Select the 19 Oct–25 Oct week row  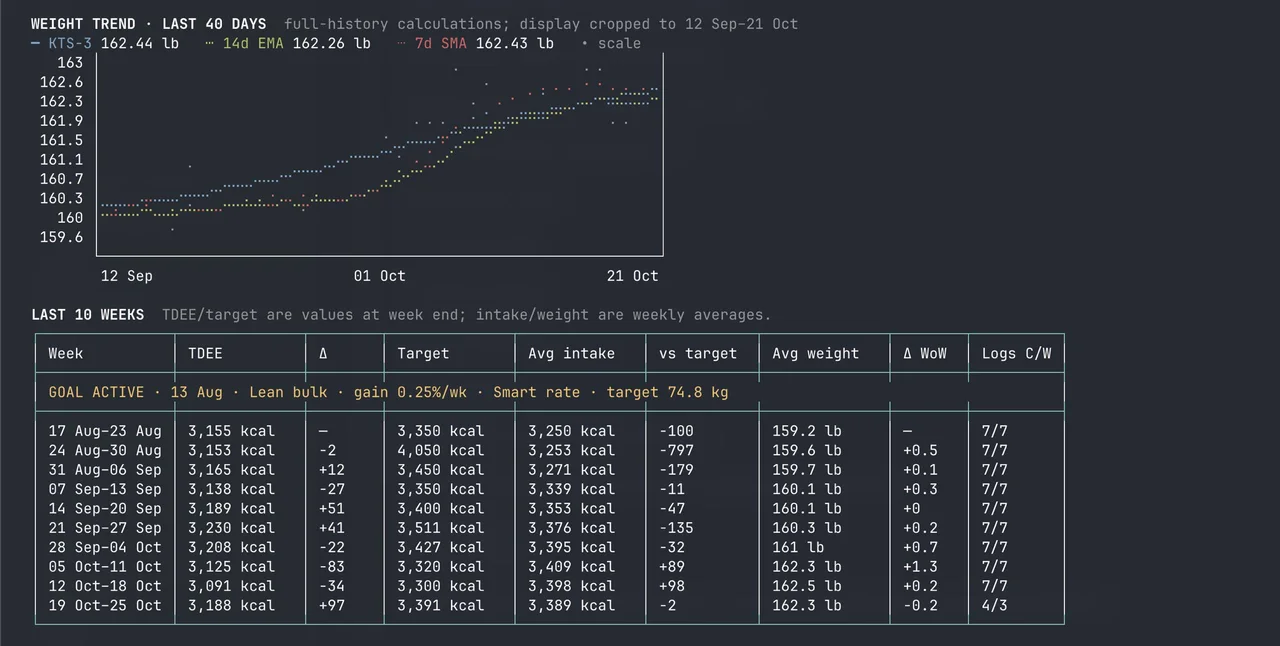click(x=550, y=606)
